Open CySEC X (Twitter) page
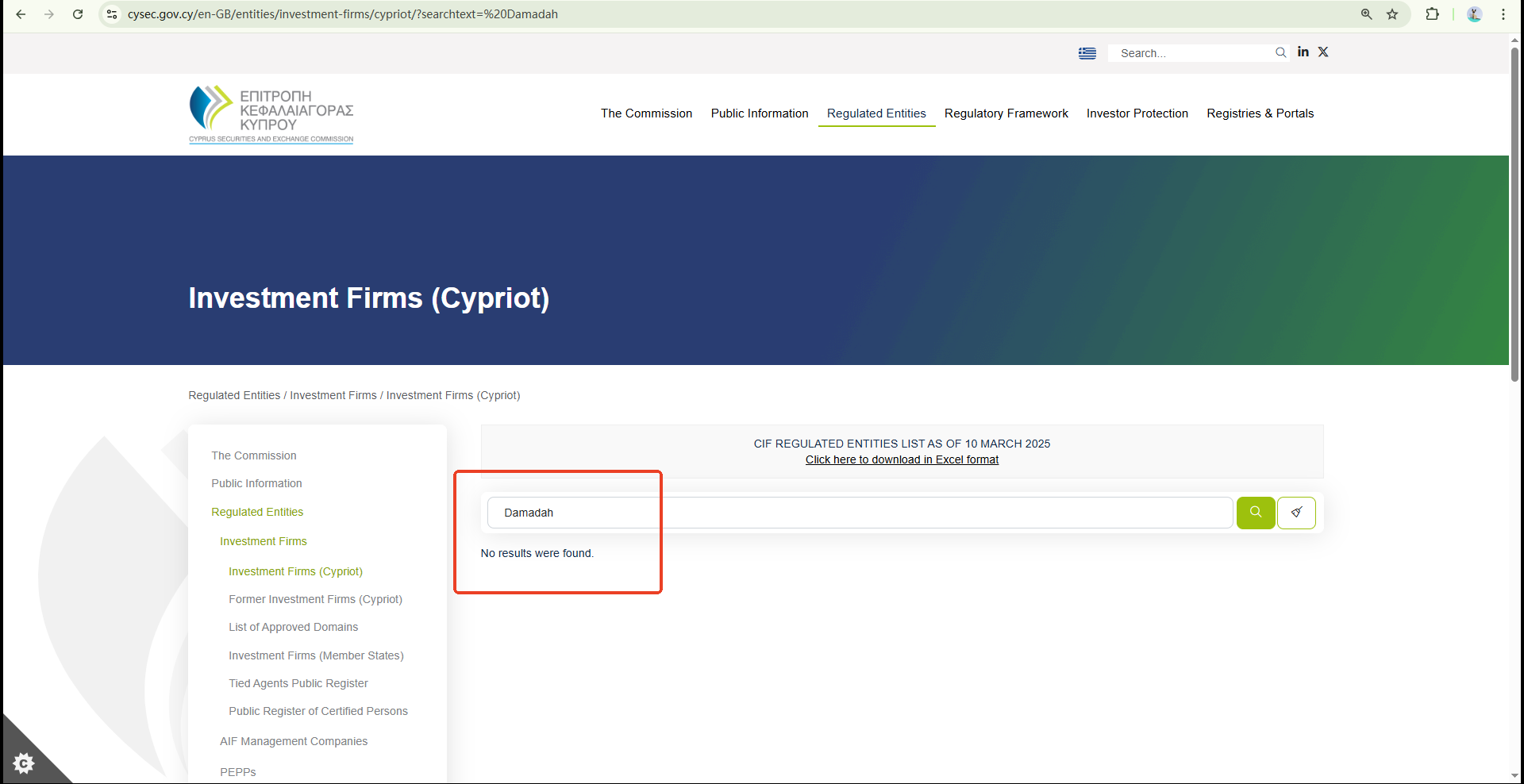Screen dimensions: 1524x784 tap(1323, 52)
